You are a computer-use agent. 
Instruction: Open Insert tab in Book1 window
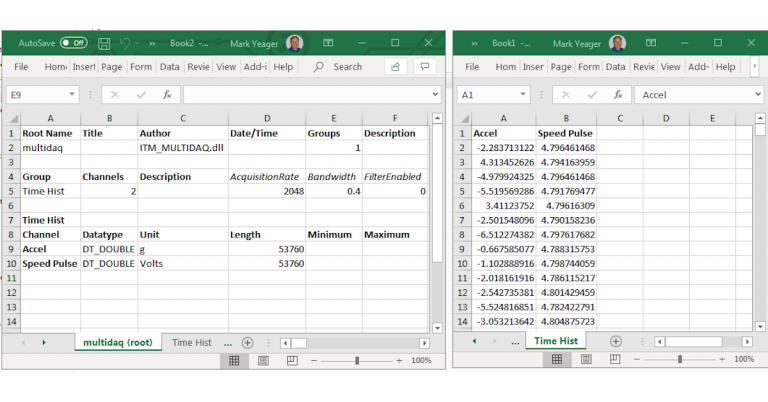tap(533, 67)
